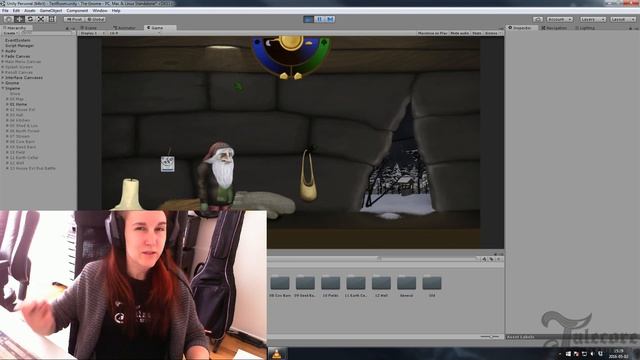The height and width of the screenshot is (360, 640).
Task: Toggle Maximize on Play
Action: pos(432,33)
